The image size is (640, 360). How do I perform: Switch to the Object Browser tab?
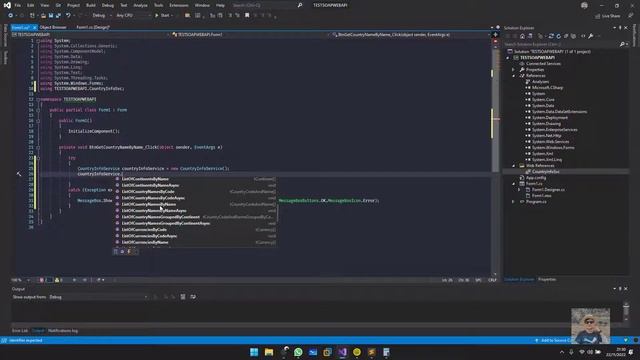[53, 27]
